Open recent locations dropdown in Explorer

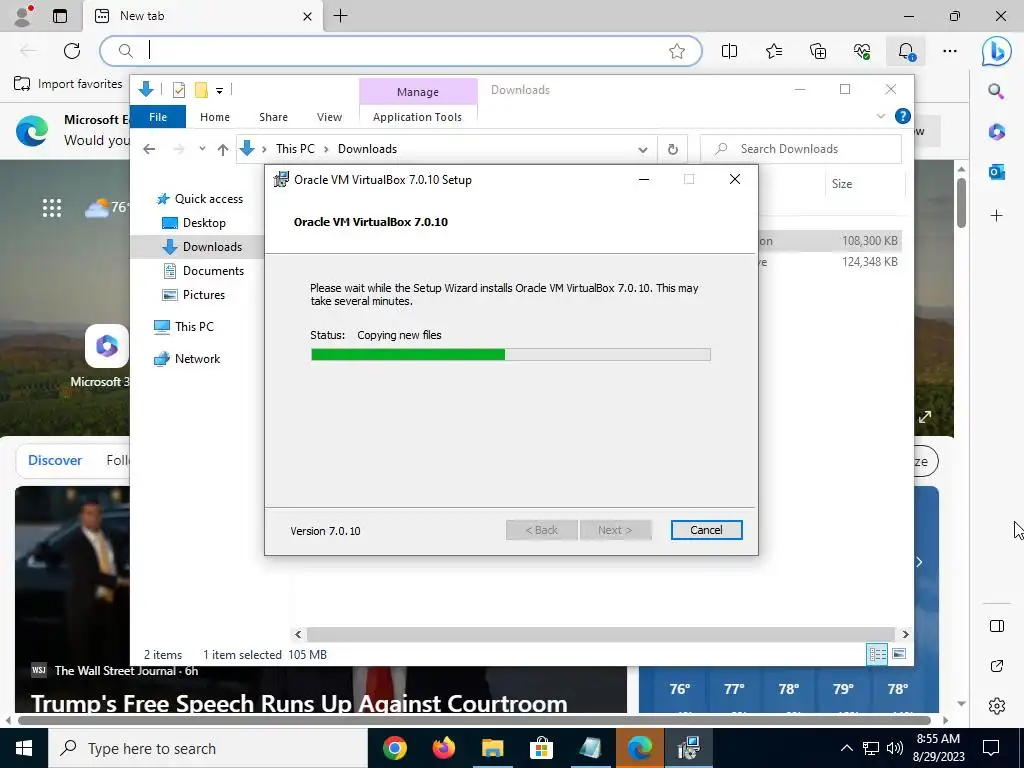click(x=202, y=149)
